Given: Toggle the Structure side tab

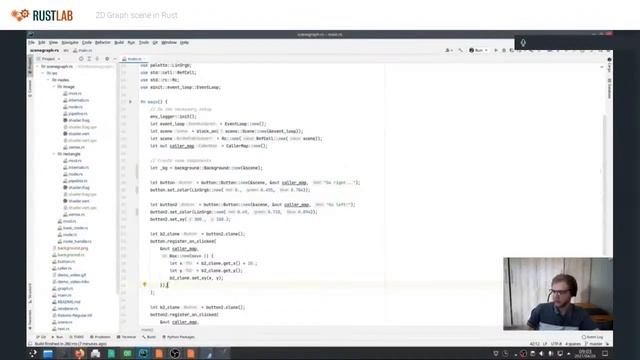Looking at the screenshot, I should coord(30,293).
